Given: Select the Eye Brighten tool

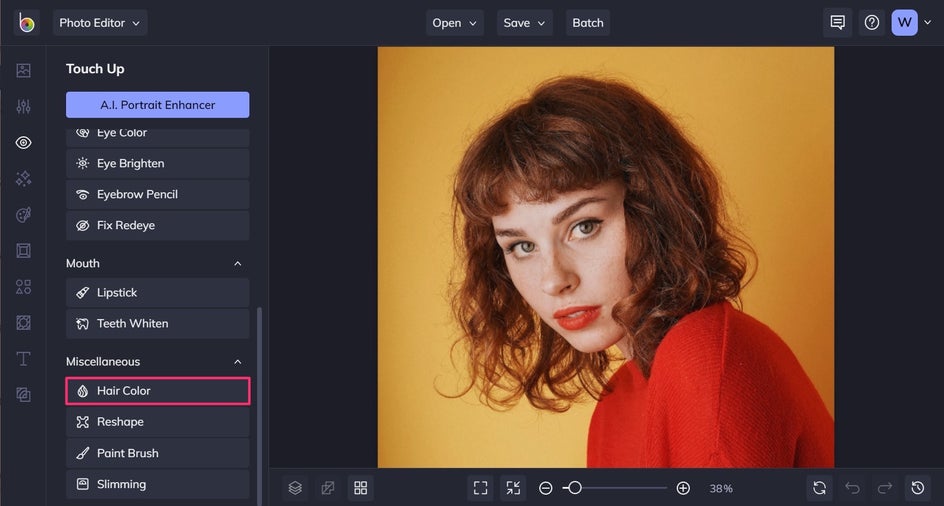Looking at the screenshot, I should tap(158, 163).
